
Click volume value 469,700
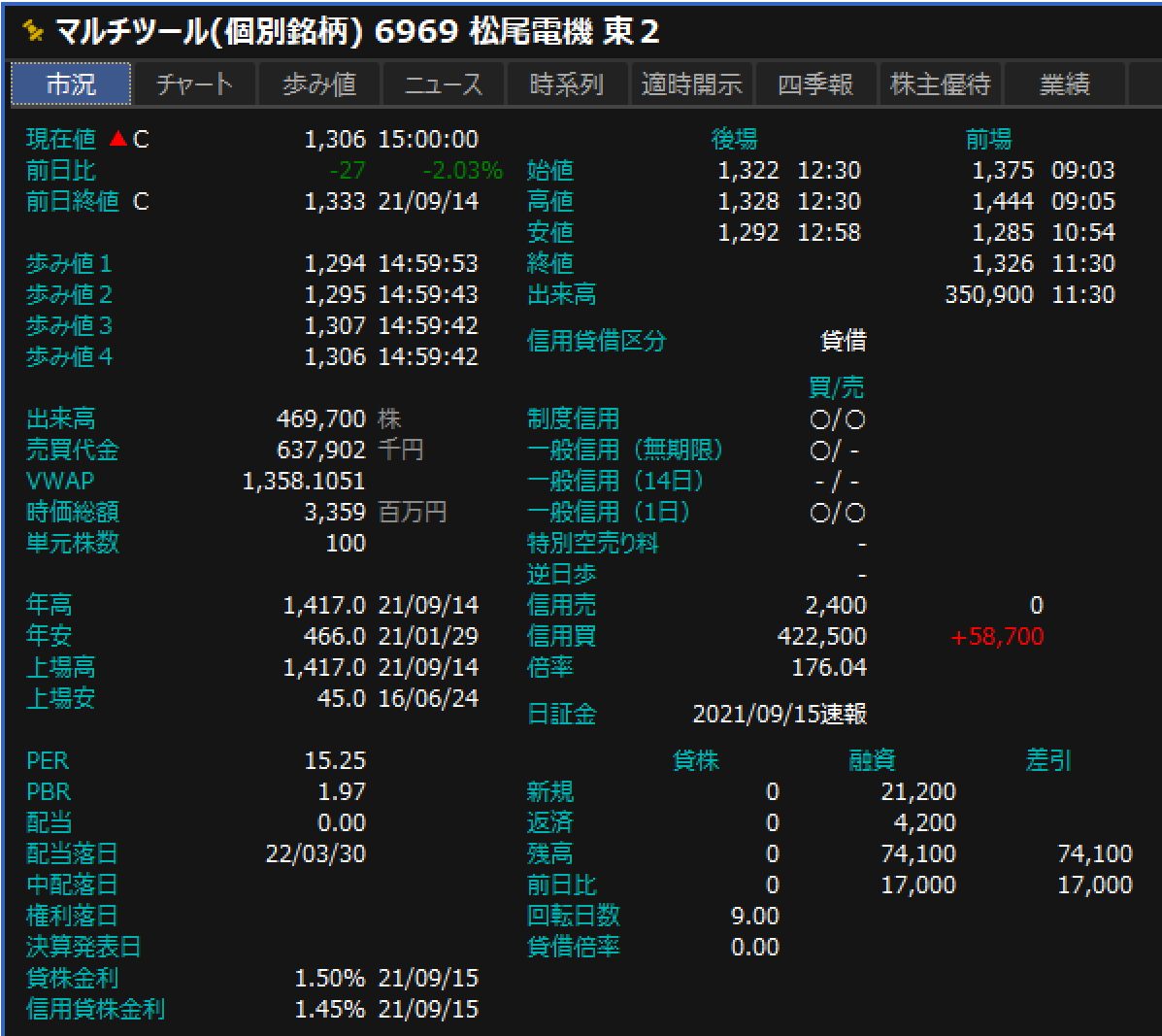321,418
